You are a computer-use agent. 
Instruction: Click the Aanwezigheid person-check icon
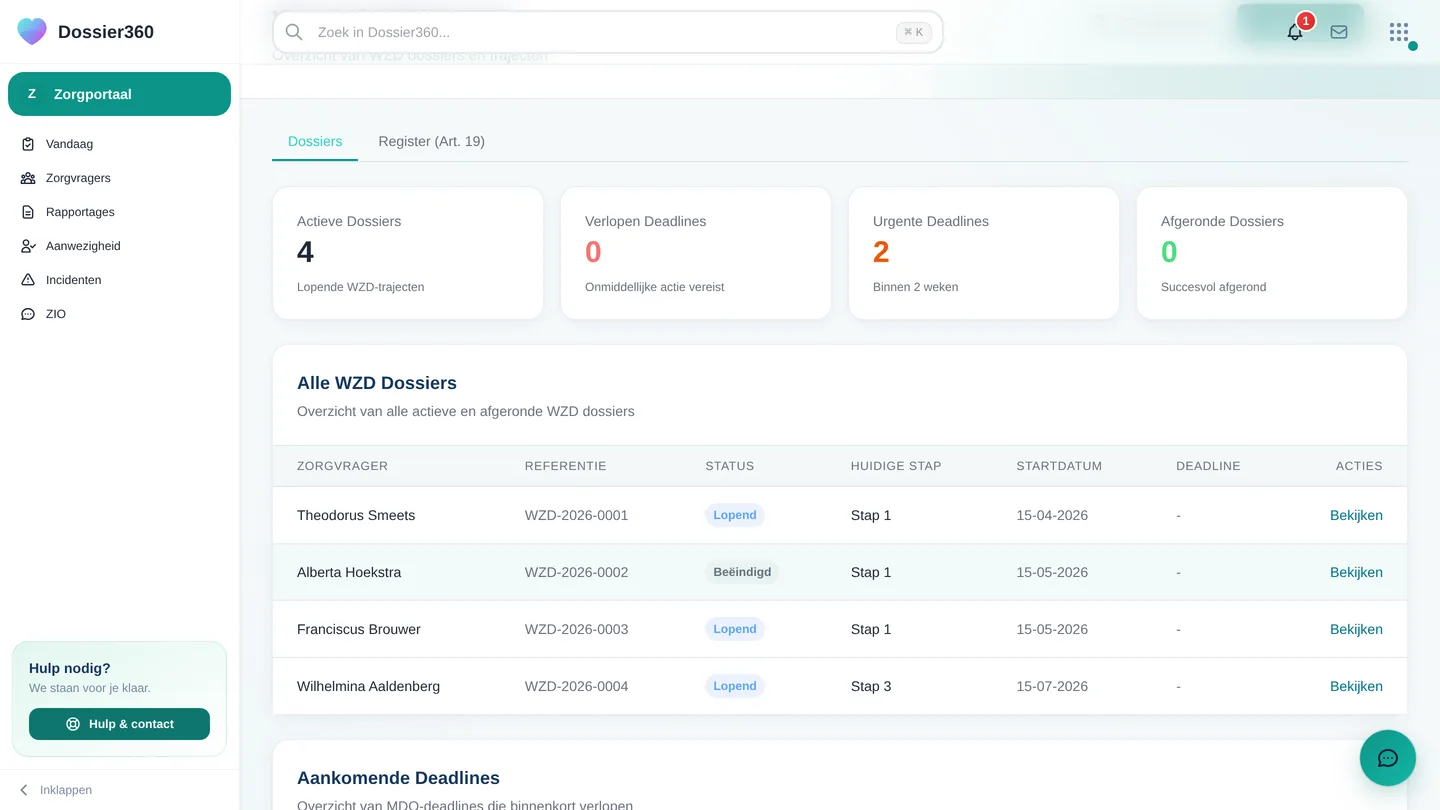[28, 246]
